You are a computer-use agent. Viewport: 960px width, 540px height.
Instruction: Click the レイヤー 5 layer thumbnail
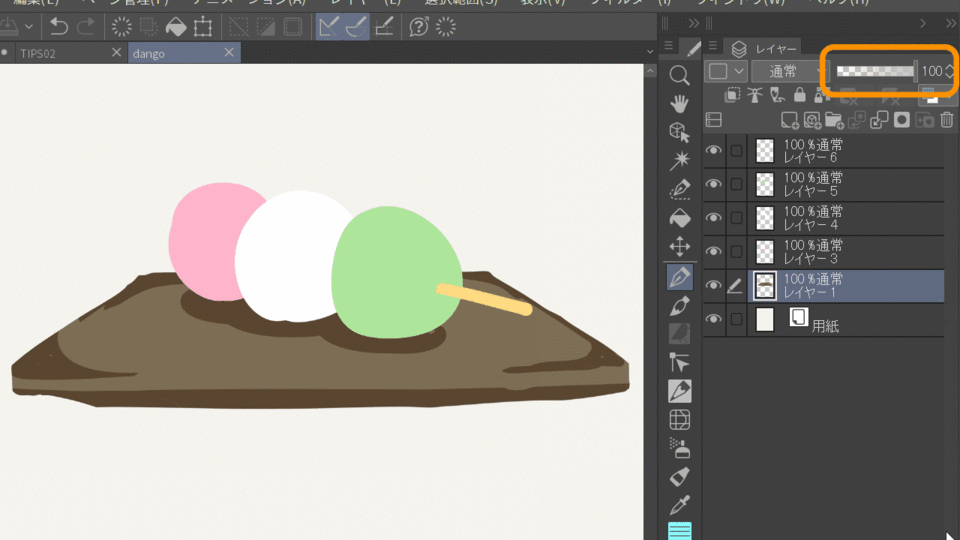tap(765, 185)
